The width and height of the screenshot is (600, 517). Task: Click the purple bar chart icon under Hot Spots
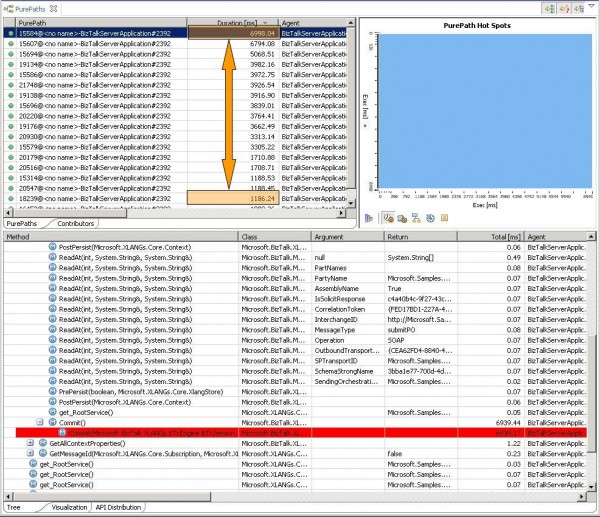[x=368, y=218]
